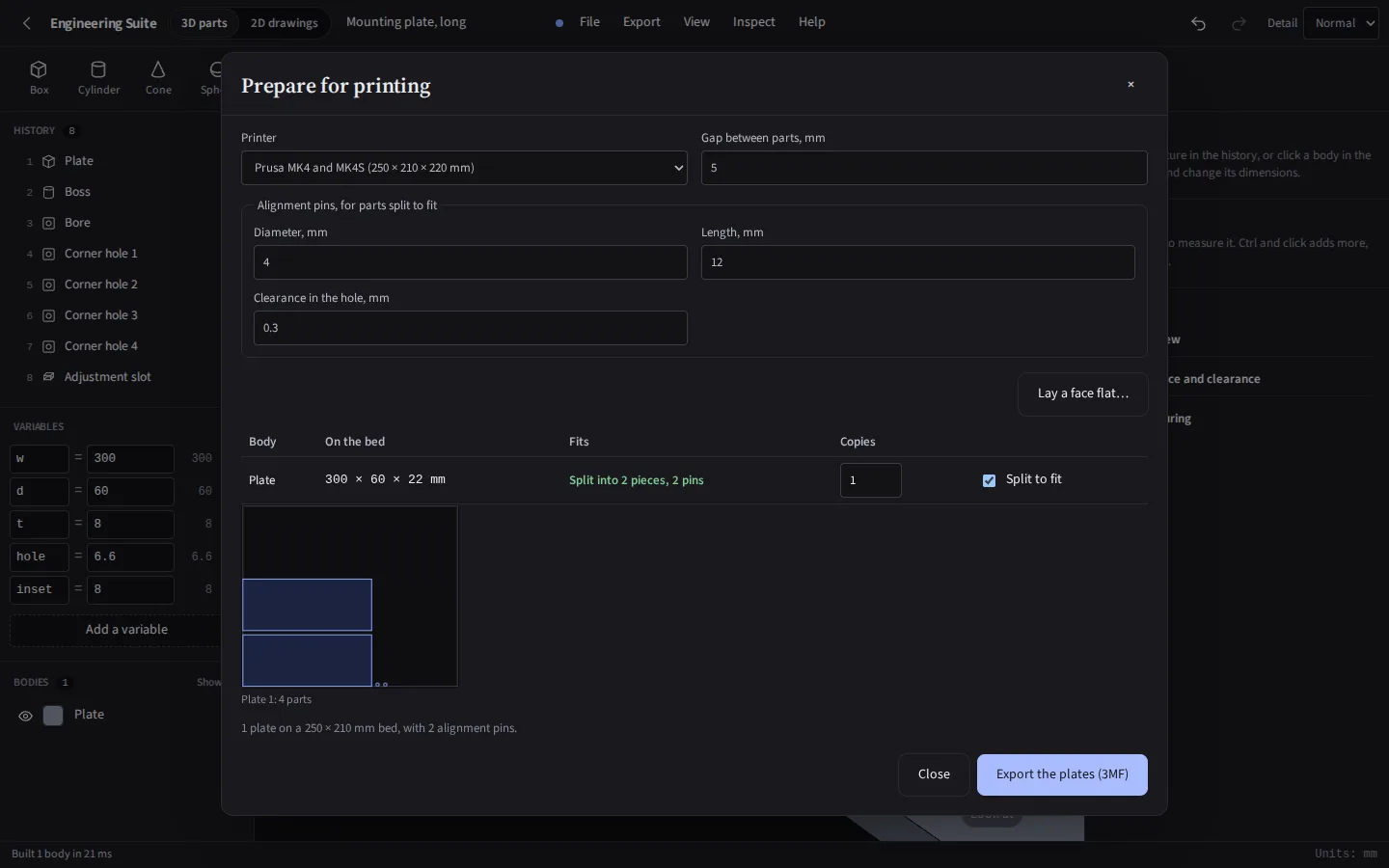Click the Clearance in the hole field
Screen dimensions: 1389x868
click(471, 328)
